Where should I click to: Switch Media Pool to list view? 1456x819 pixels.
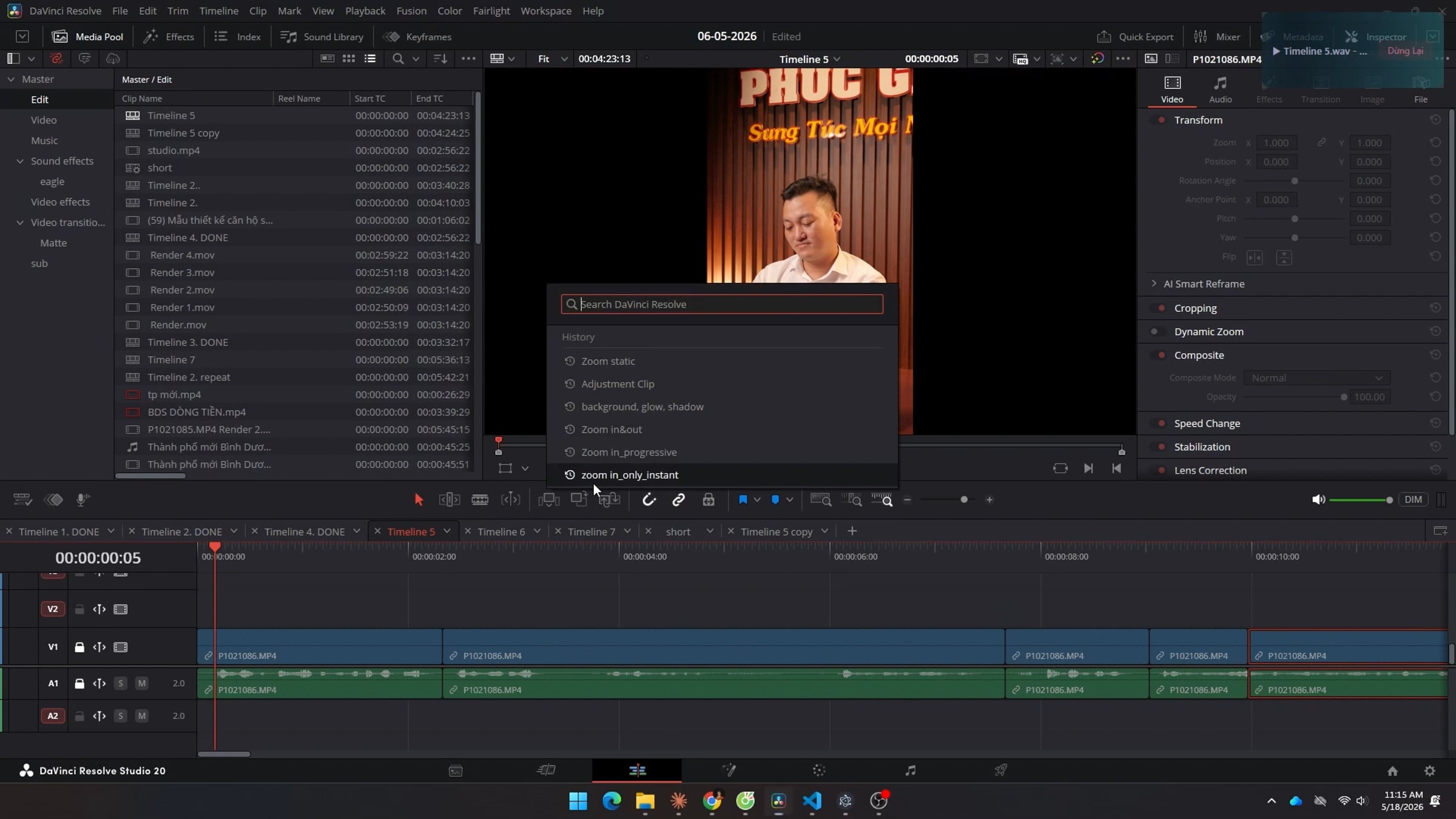point(369,58)
